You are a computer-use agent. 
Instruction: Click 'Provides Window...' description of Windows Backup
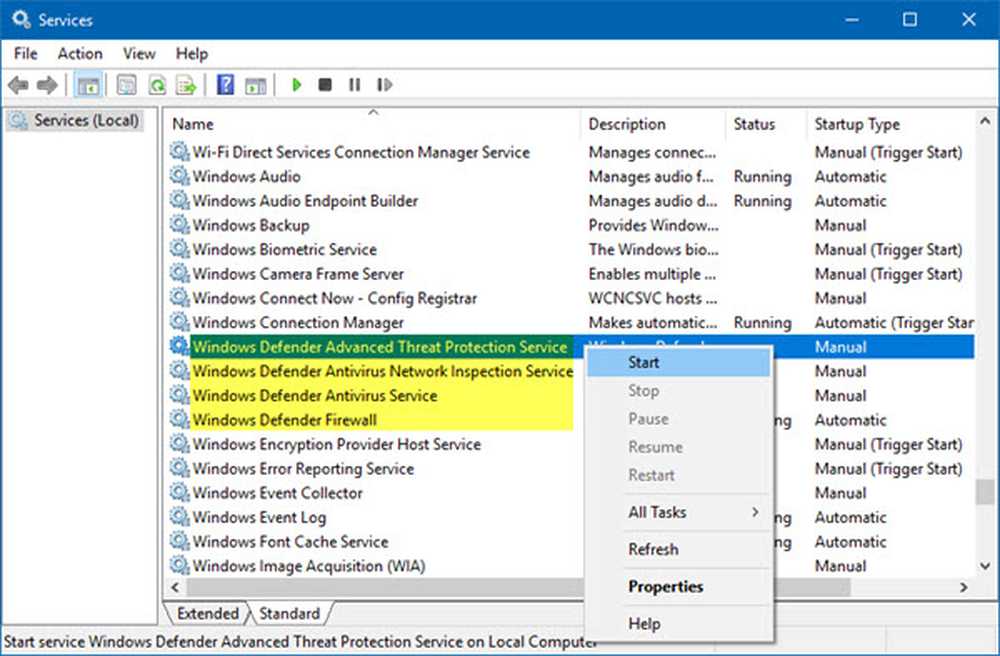[653, 224]
